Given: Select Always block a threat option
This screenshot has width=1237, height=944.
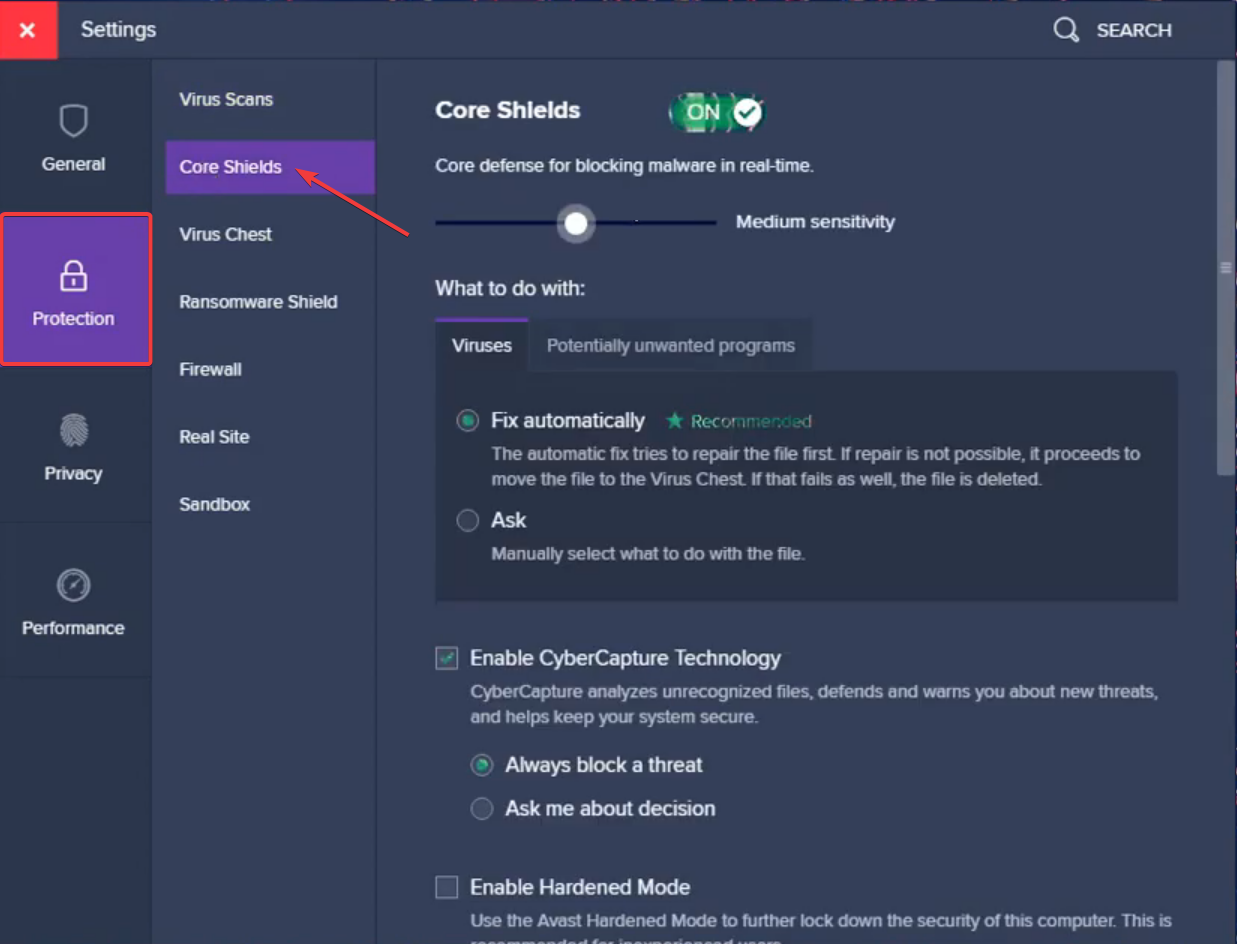Looking at the screenshot, I should point(482,765).
